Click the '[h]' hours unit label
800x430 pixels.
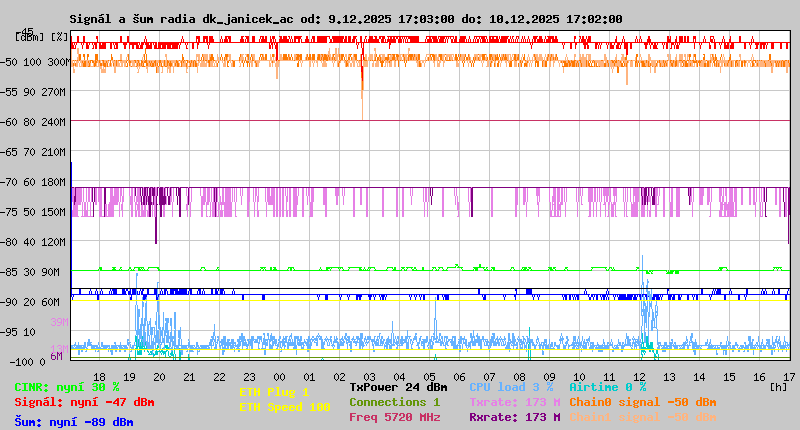point(779,387)
